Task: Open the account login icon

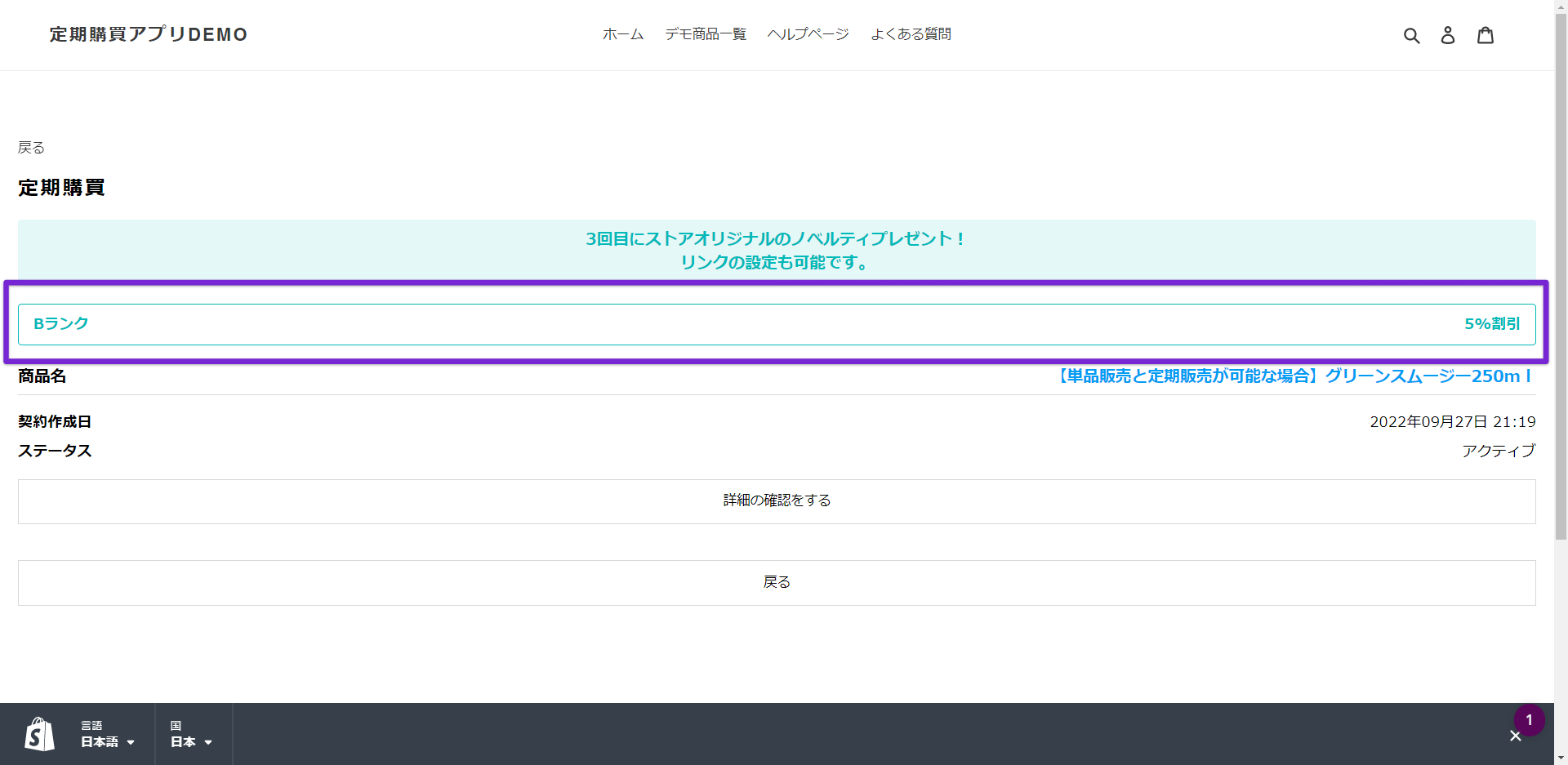Action: [1447, 35]
